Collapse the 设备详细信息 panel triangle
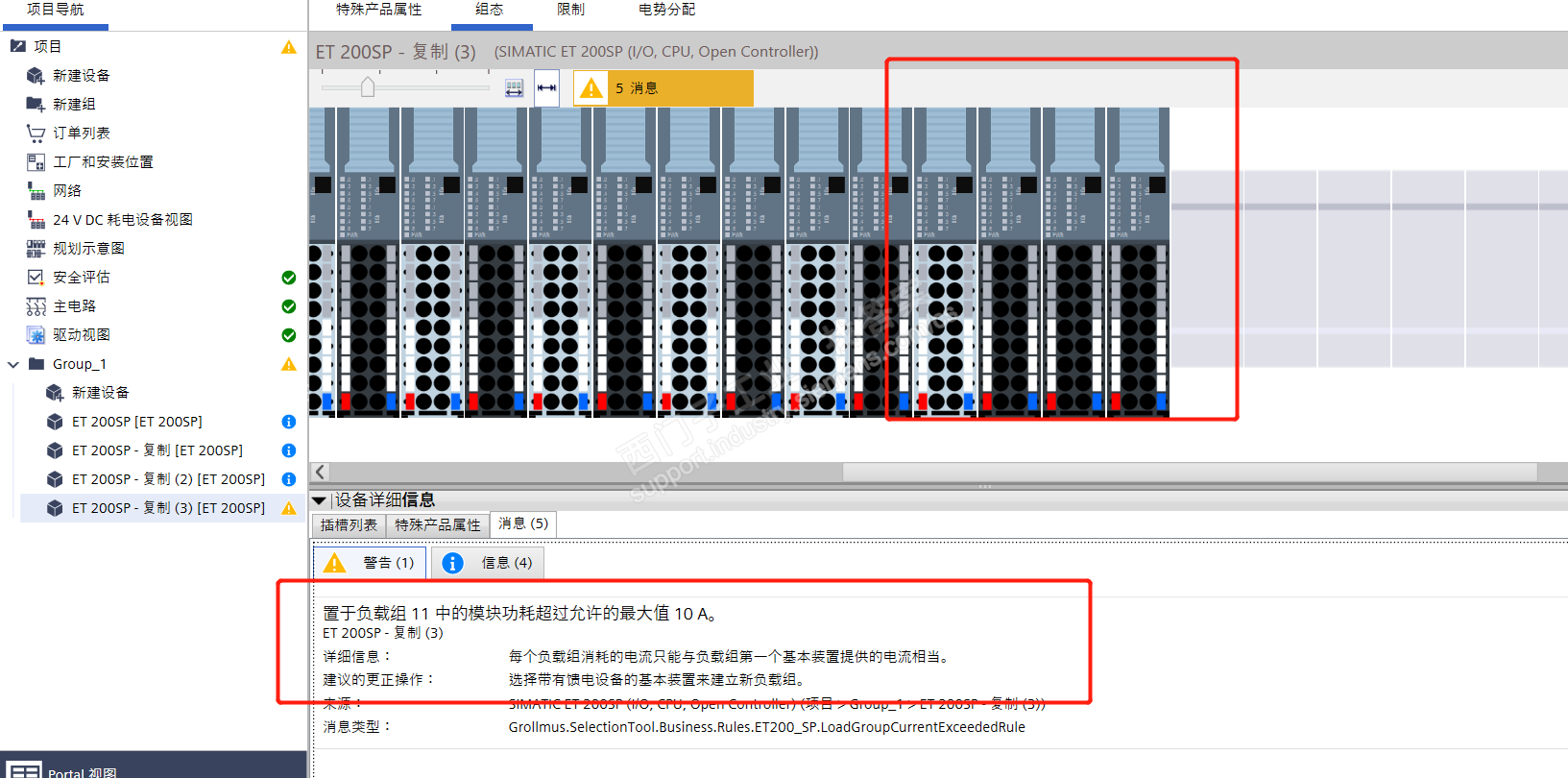The width and height of the screenshot is (1568, 778). coord(319,500)
